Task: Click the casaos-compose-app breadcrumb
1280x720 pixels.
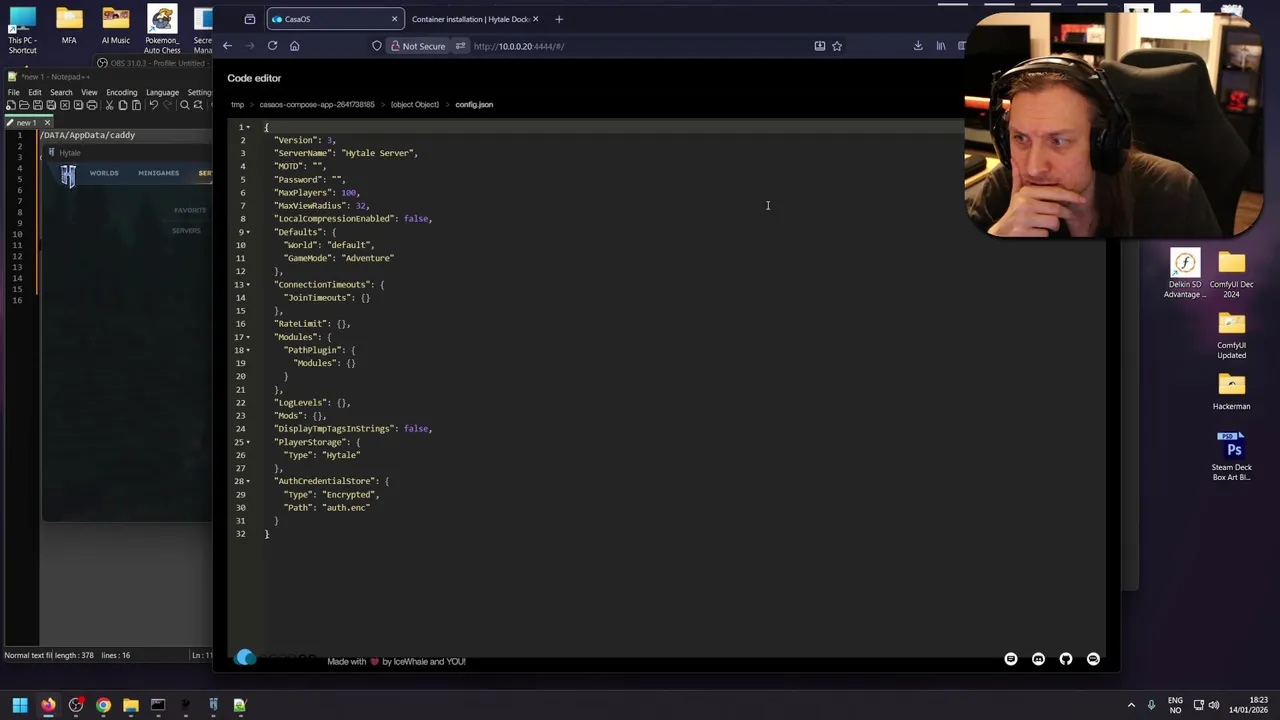Action: pyautogui.click(x=317, y=104)
